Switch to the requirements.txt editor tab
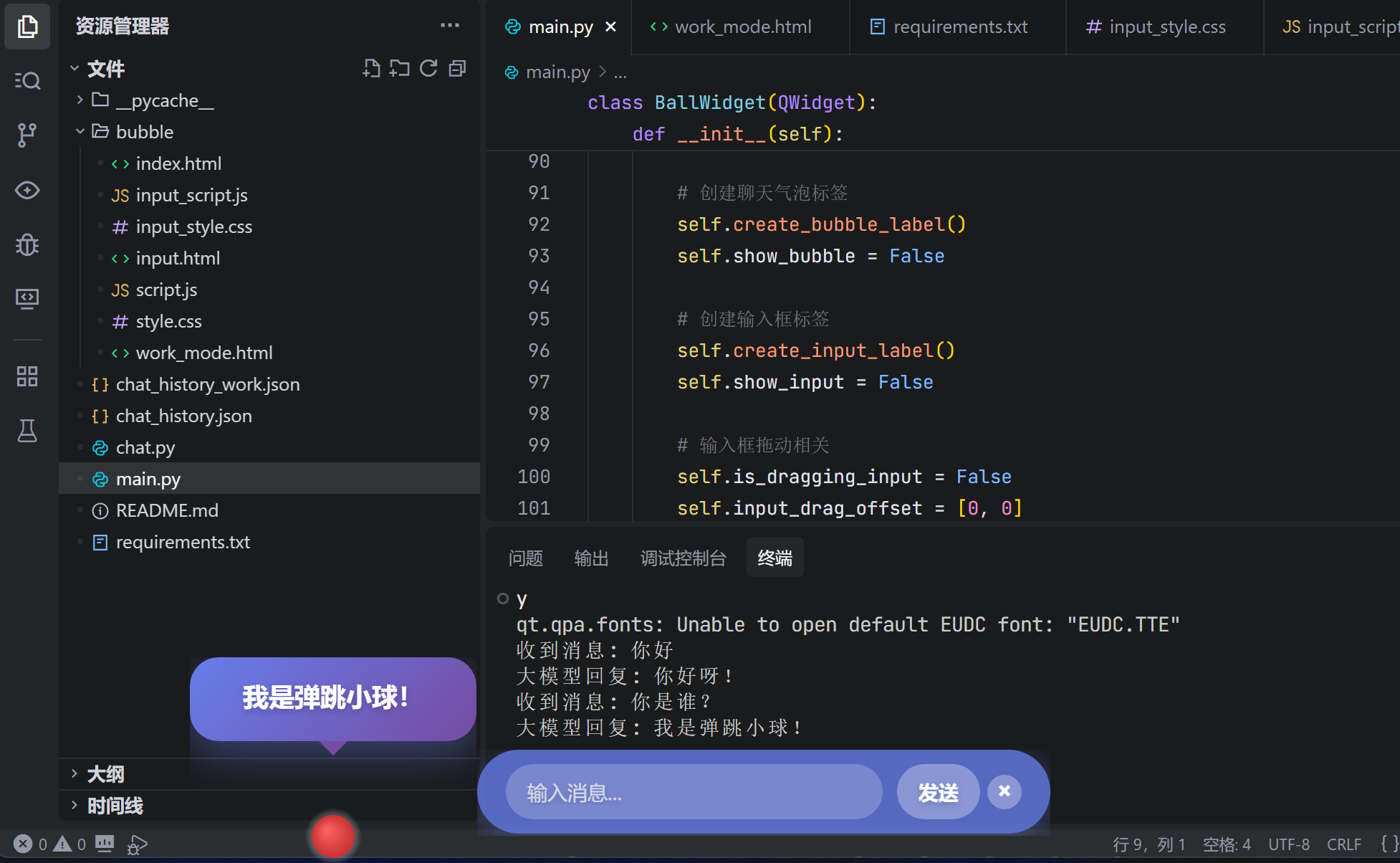The height and width of the screenshot is (863, 1400). tap(958, 27)
